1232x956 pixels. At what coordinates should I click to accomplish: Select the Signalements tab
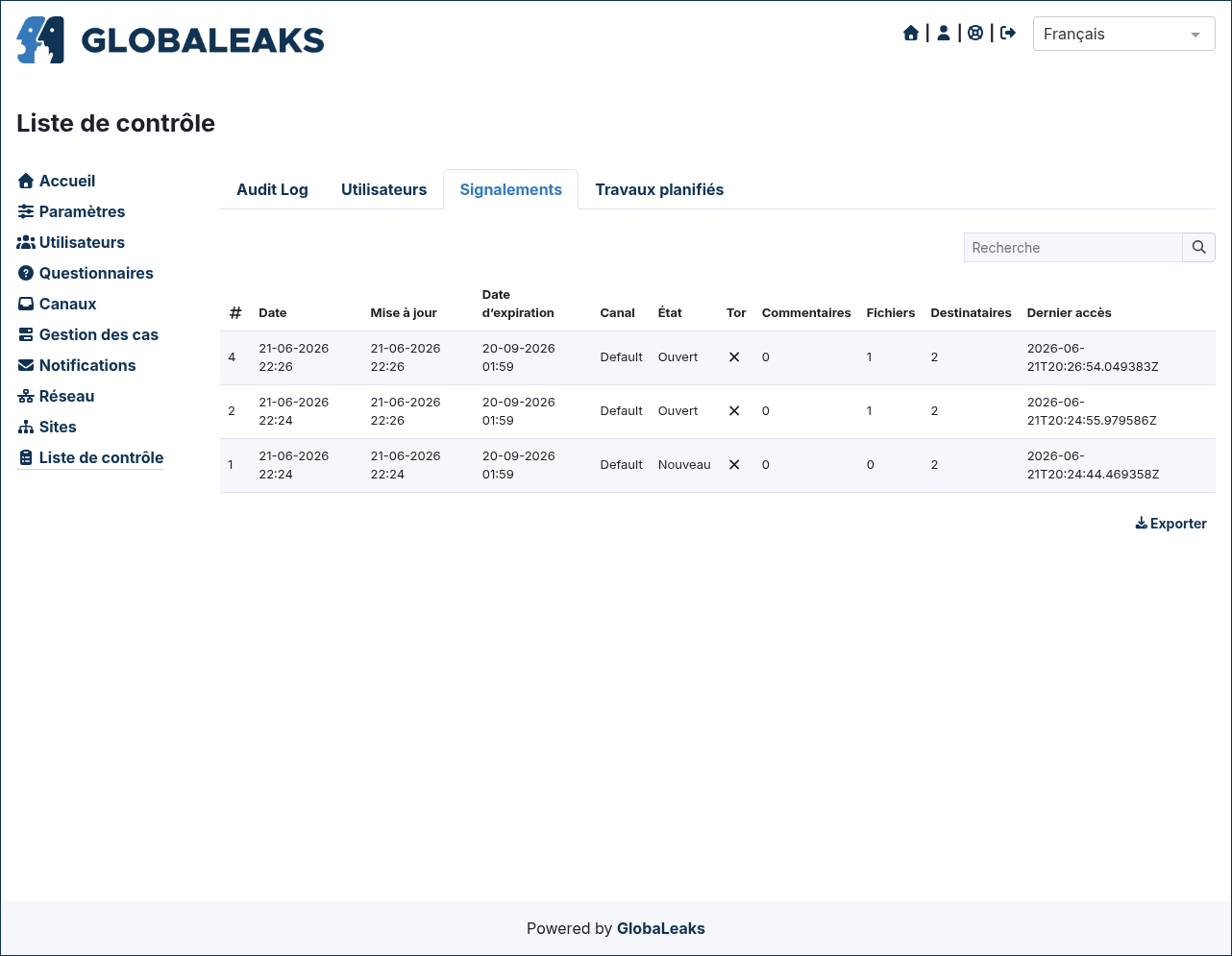(510, 189)
